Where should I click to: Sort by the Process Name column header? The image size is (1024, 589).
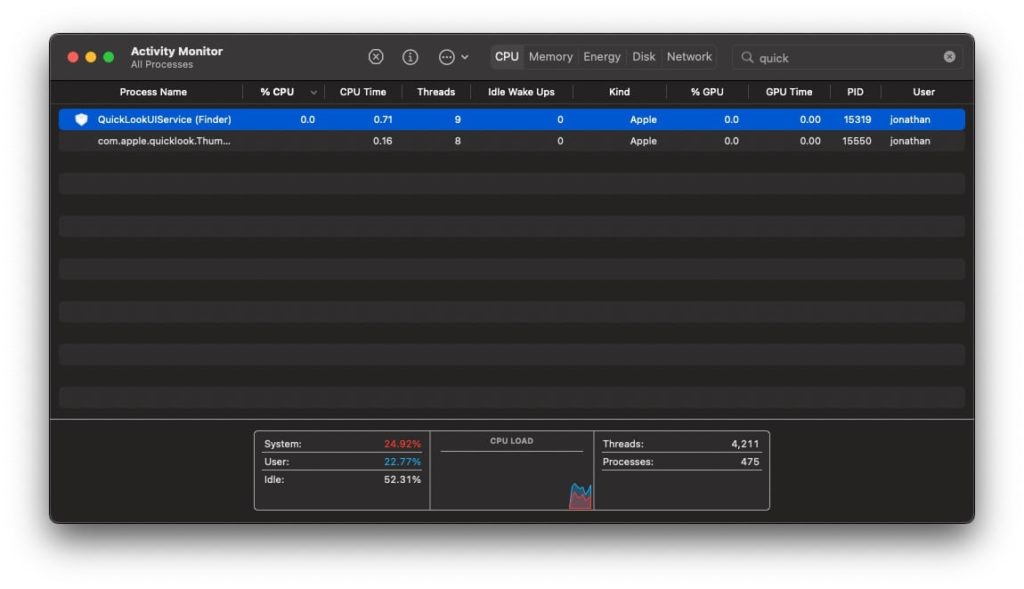pos(153,92)
